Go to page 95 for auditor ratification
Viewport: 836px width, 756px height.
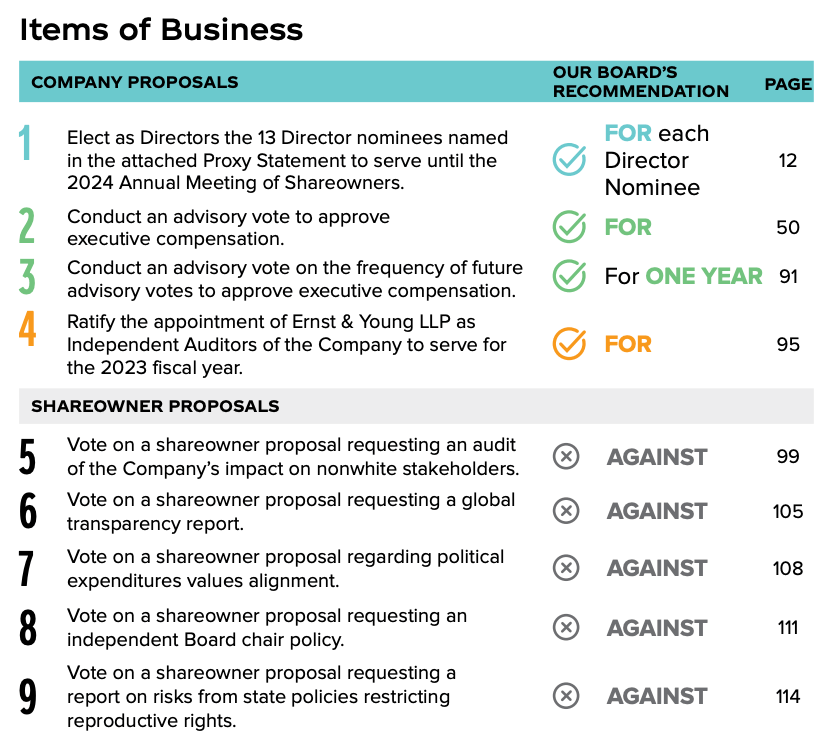click(788, 344)
